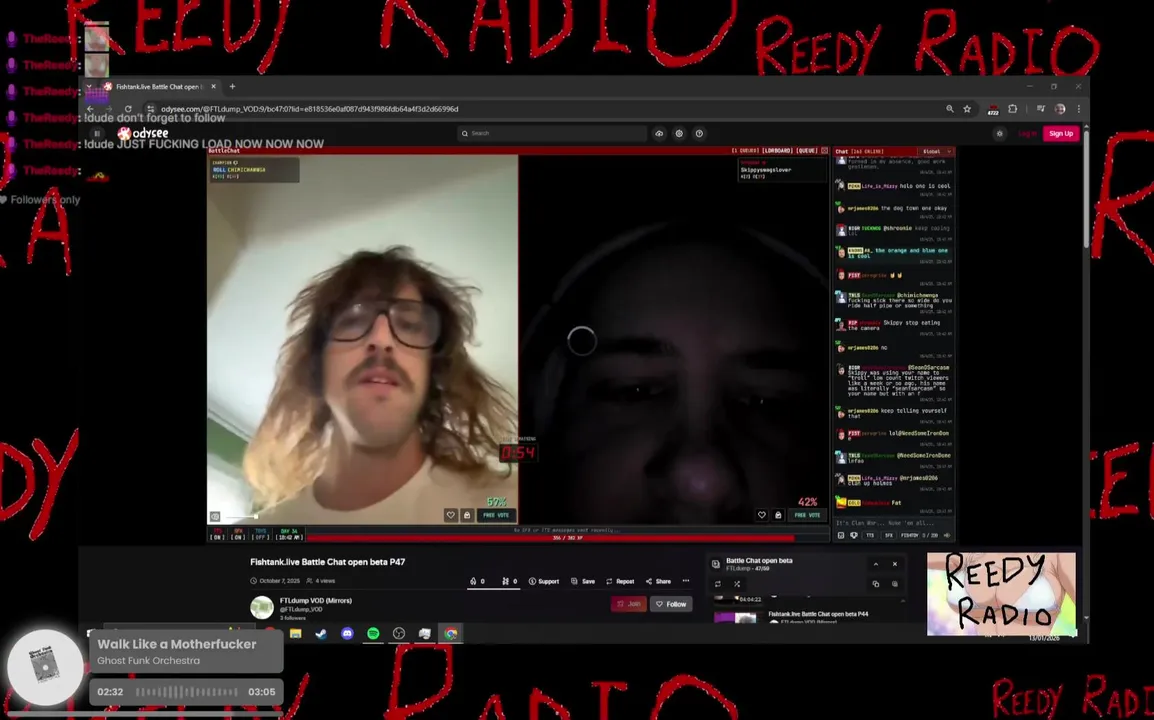Like left contestant with heart icon

[450, 515]
